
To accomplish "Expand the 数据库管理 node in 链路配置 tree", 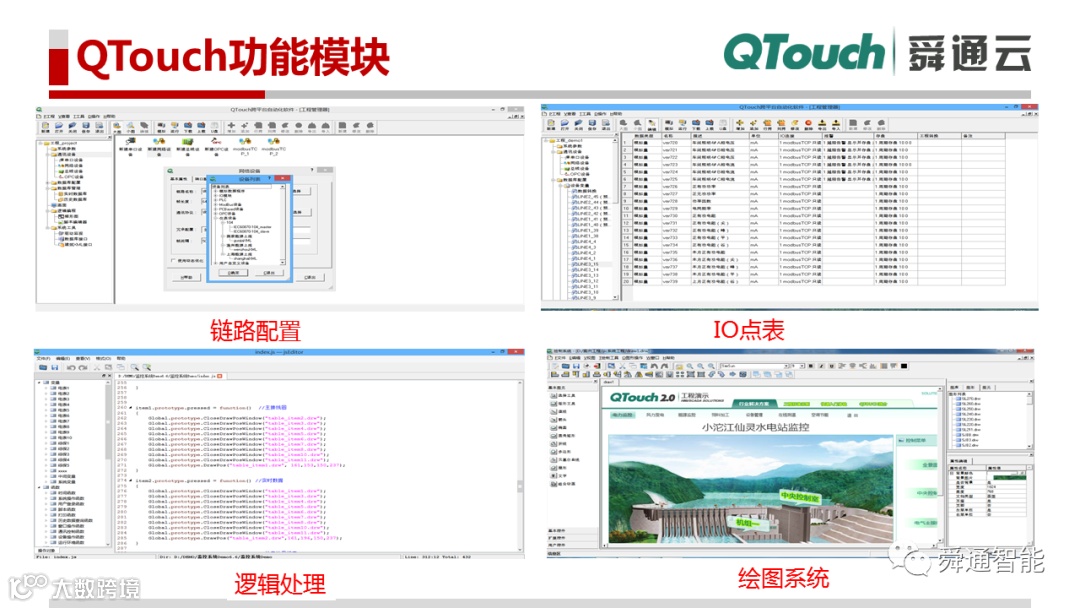I will [x=48, y=188].
